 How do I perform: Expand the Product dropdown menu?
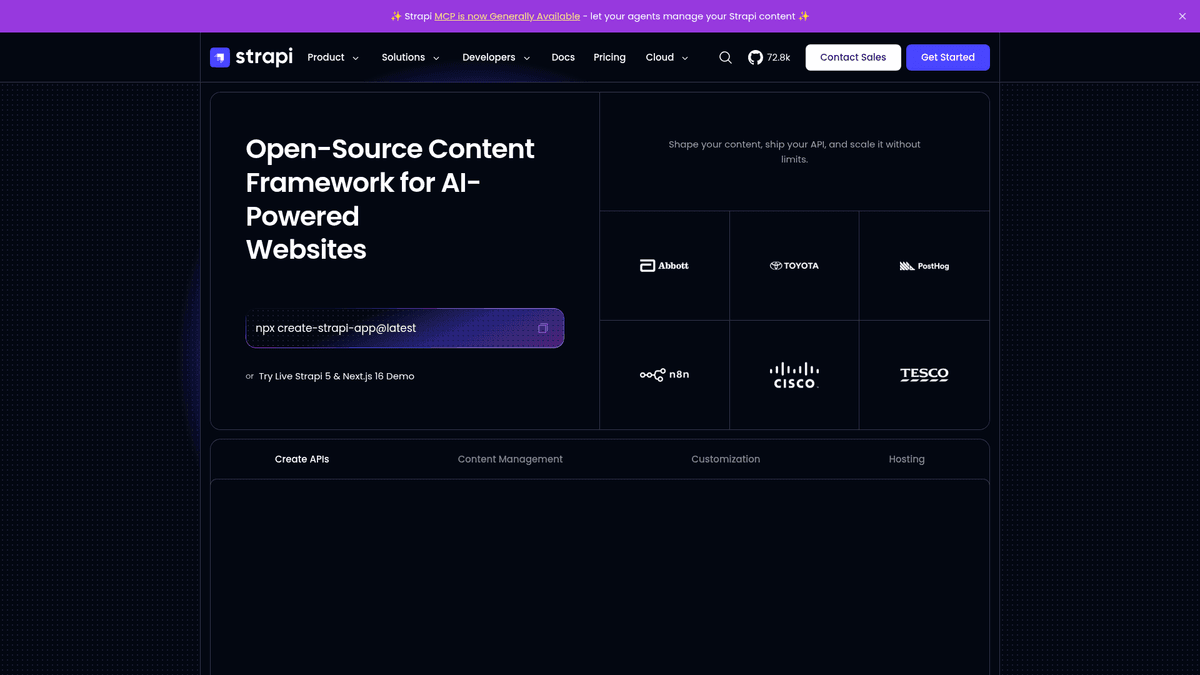333,58
